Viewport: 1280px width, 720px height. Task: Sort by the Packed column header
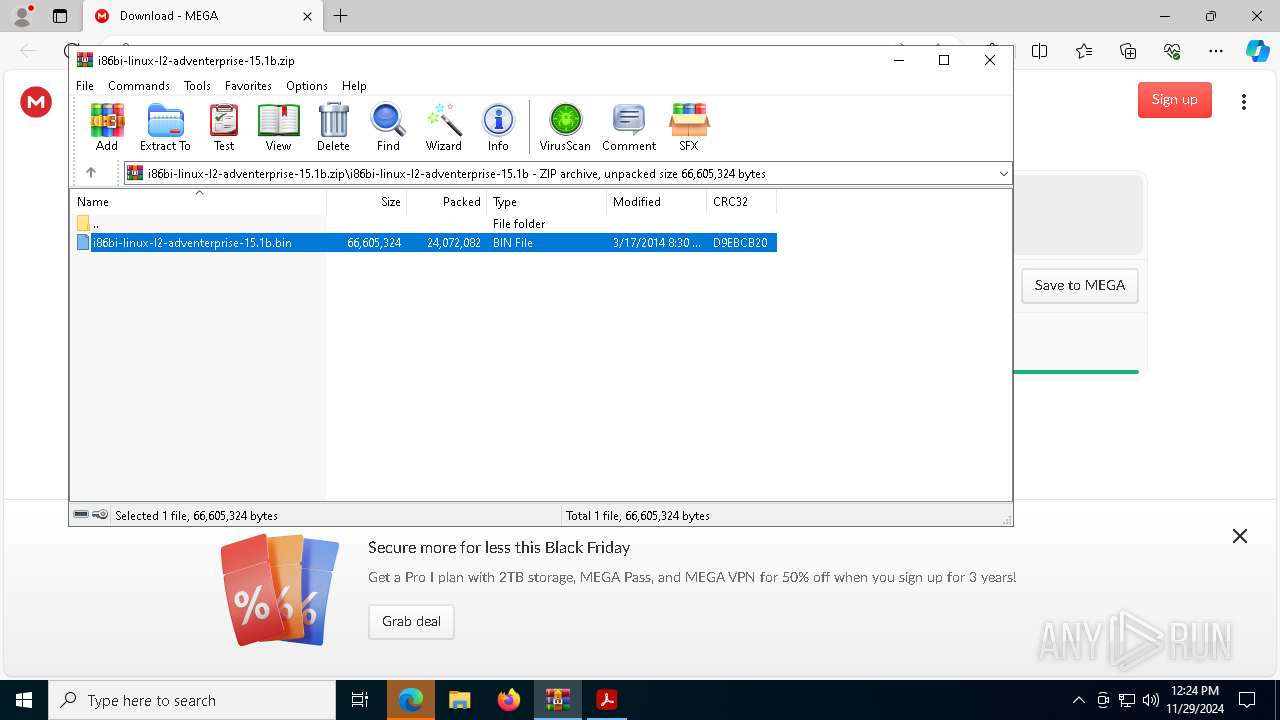click(x=447, y=202)
